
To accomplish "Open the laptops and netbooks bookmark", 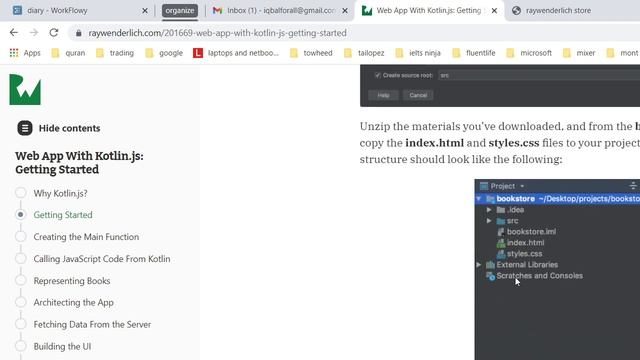I will 236,53.
